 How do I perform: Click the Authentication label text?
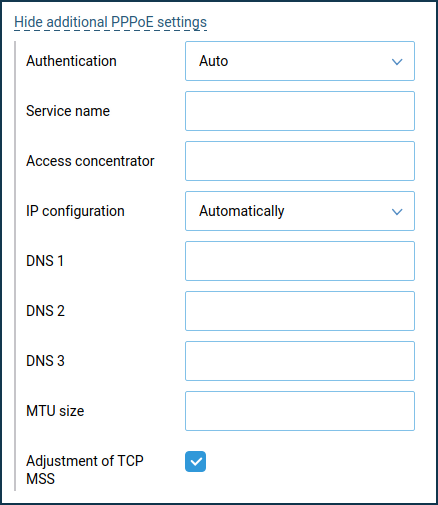(x=71, y=61)
